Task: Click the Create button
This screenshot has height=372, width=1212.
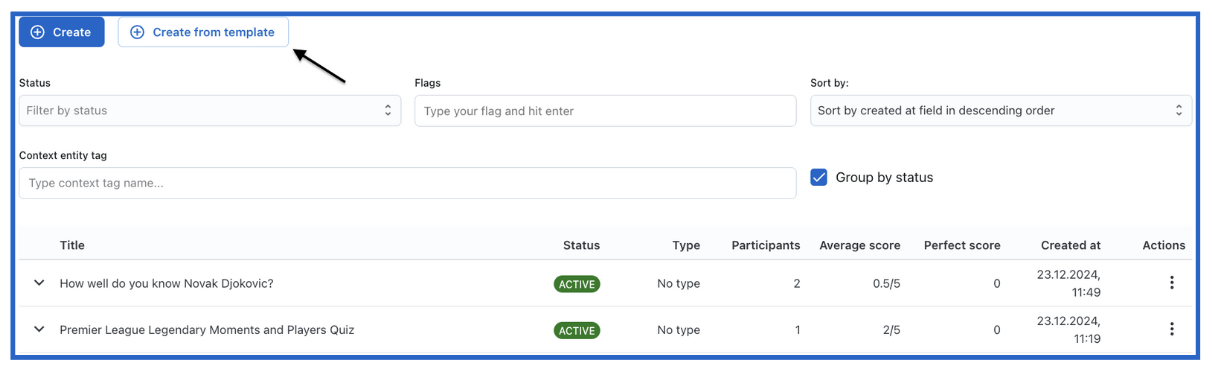Action: [x=62, y=32]
